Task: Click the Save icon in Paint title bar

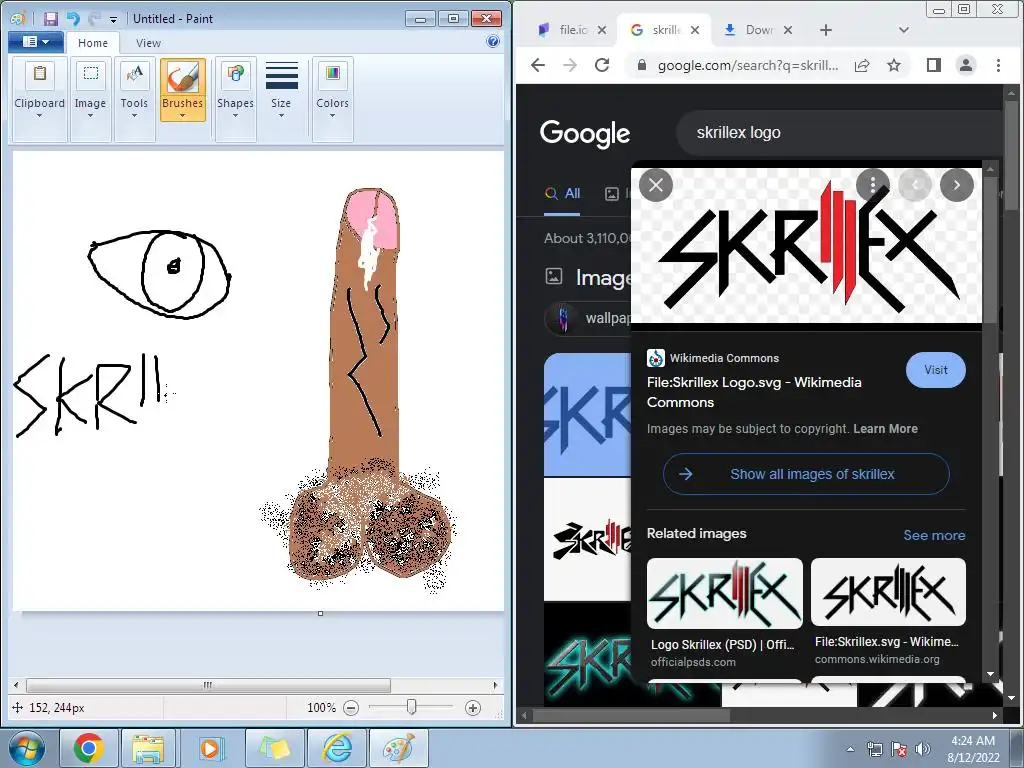Action: click(x=50, y=19)
